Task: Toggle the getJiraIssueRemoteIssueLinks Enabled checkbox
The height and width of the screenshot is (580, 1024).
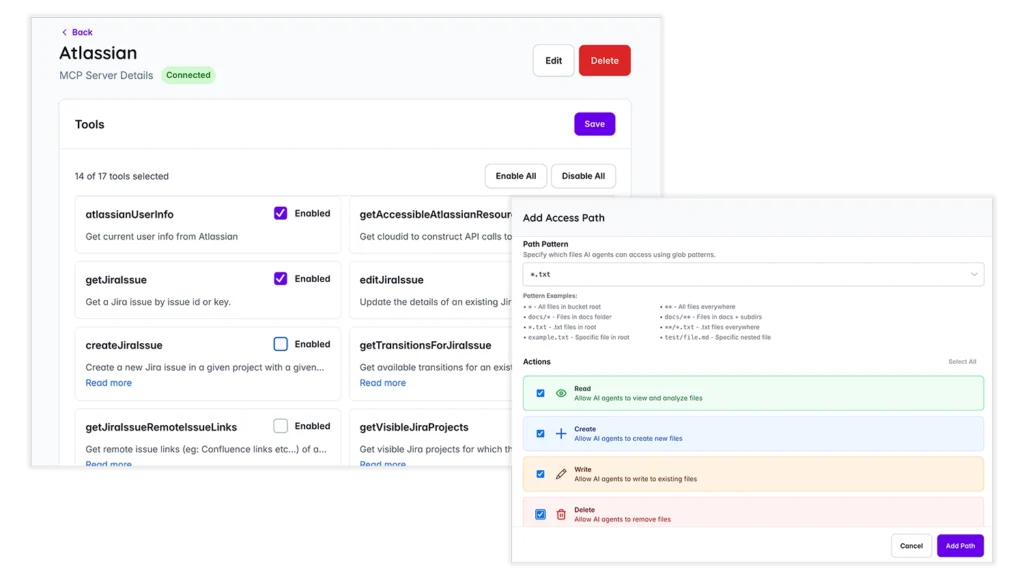Action: click(280, 425)
